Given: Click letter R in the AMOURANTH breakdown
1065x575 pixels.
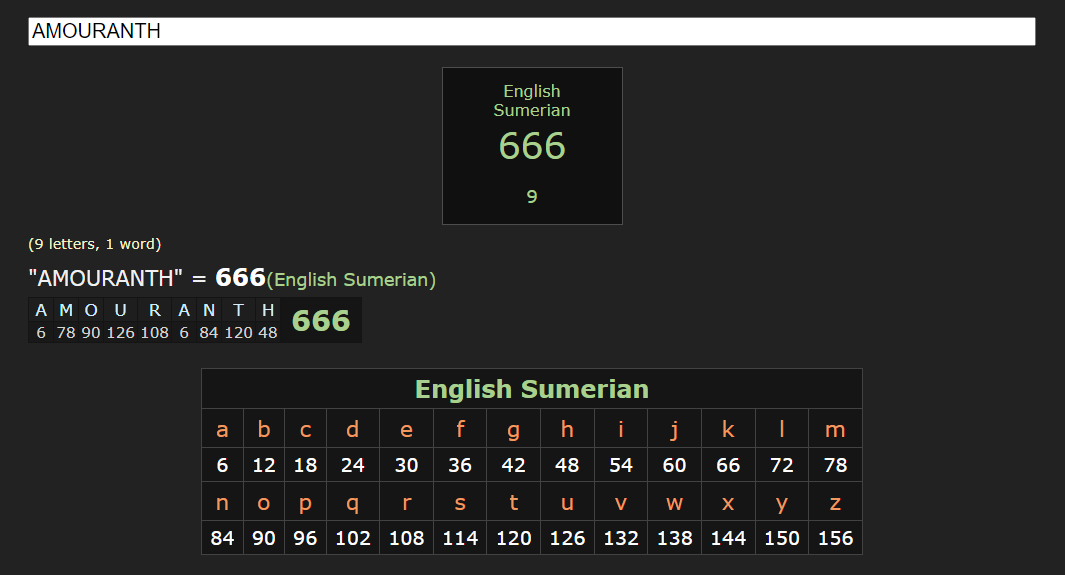Looking at the screenshot, I should pyautogui.click(x=155, y=310).
